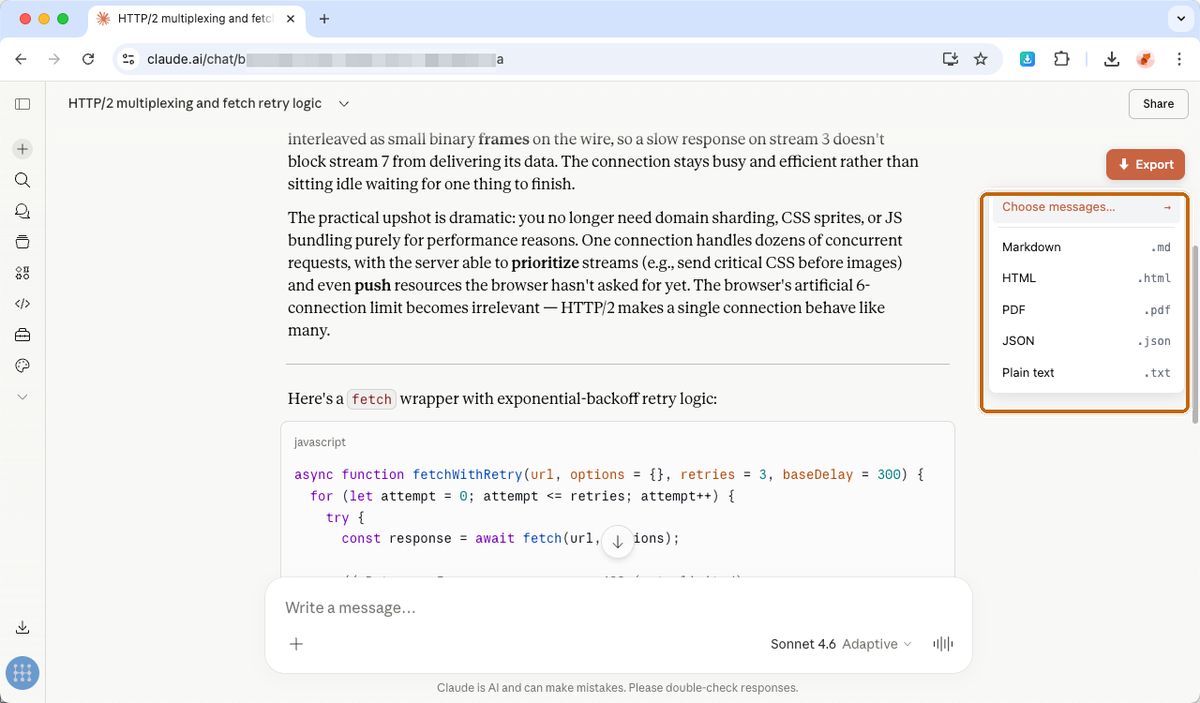1200x703 pixels.
Task: Open the artifacts grid icon in sidebar
Action: tap(22, 273)
